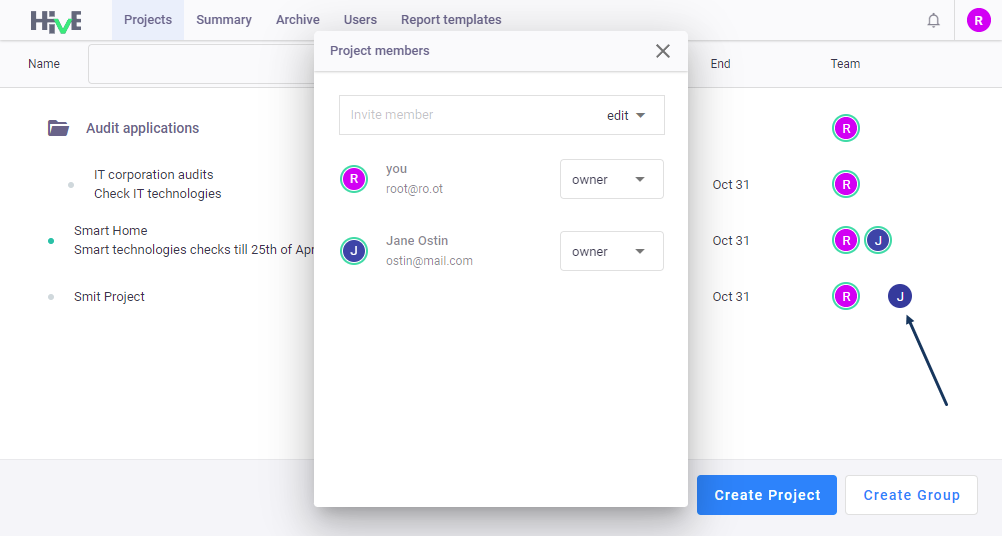Viewport: 1002px width, 536px height.
Task: Open the user profile avatar in header
Action: point(978,20)
